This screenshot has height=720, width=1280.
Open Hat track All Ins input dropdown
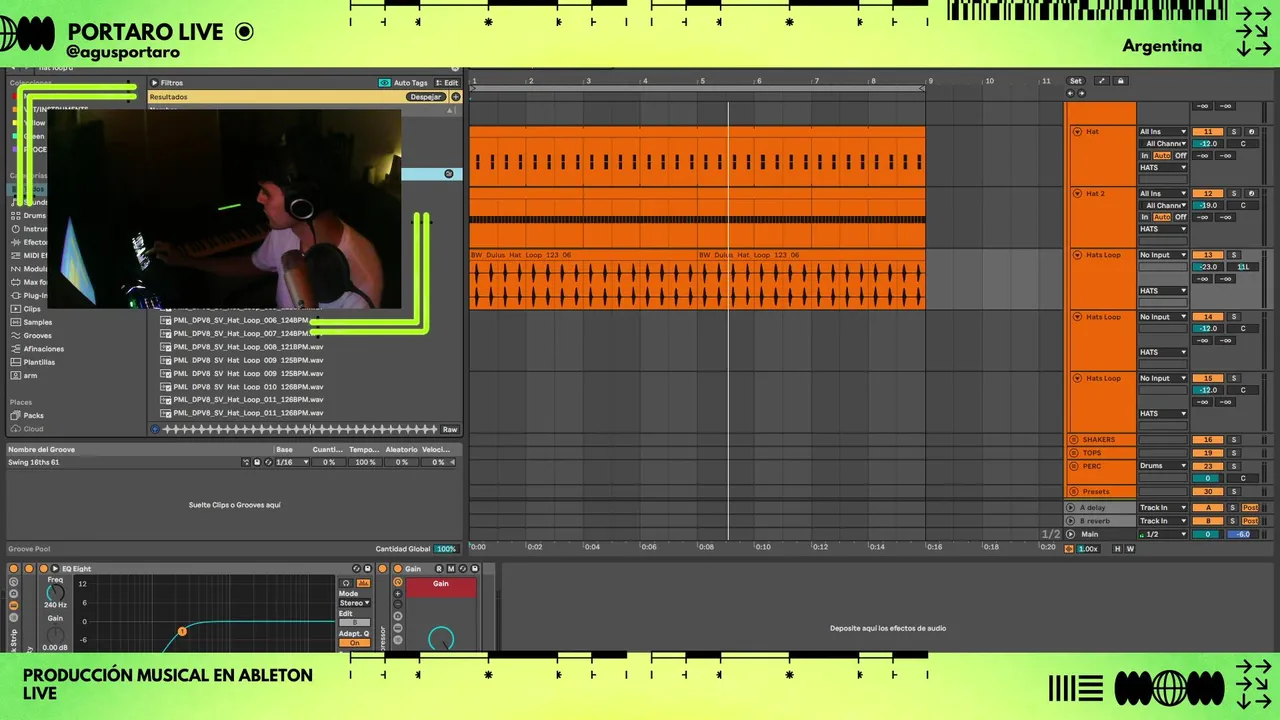click(x=1163, y=132)
